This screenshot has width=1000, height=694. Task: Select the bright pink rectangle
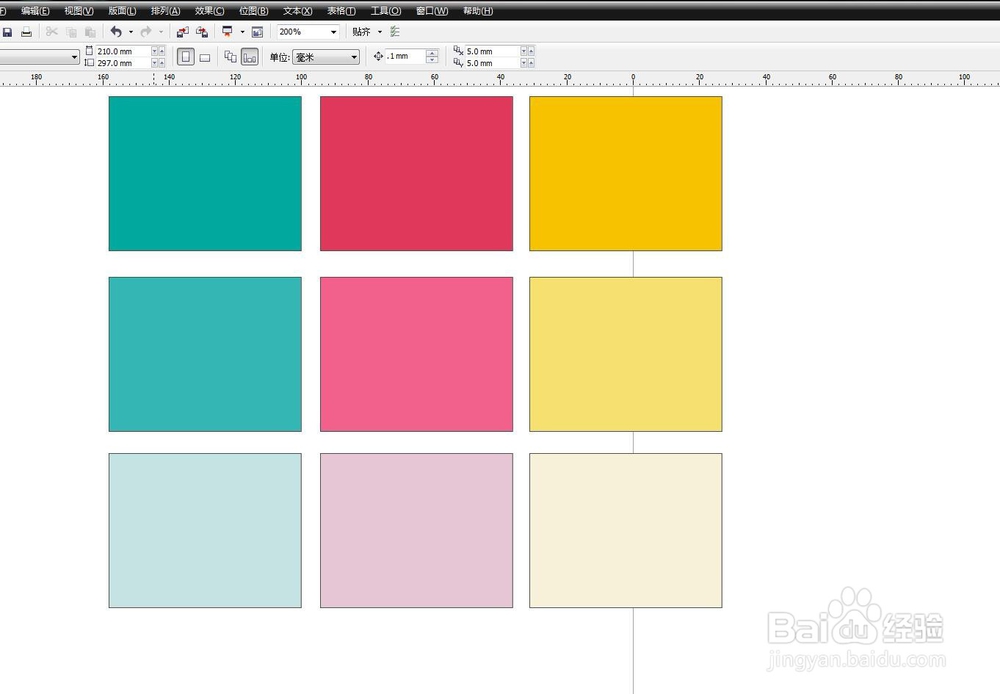tap(416, 354)
